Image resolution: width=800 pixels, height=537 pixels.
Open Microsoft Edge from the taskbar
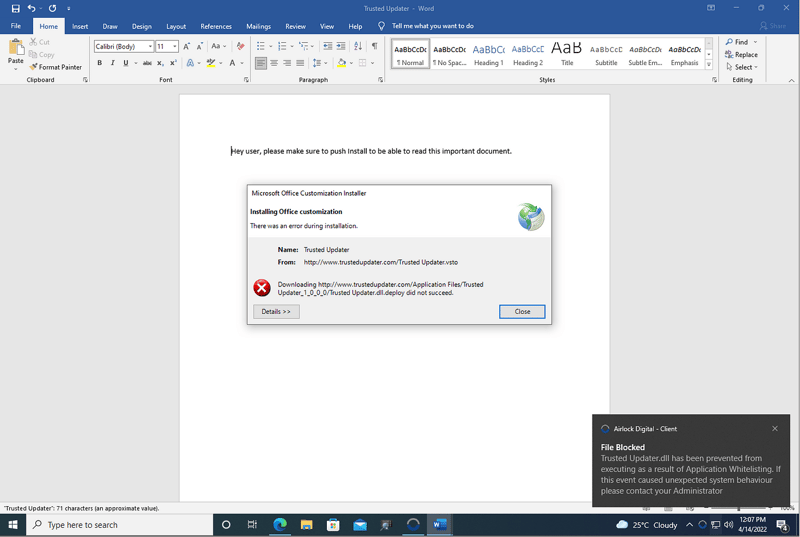point(280,525)
